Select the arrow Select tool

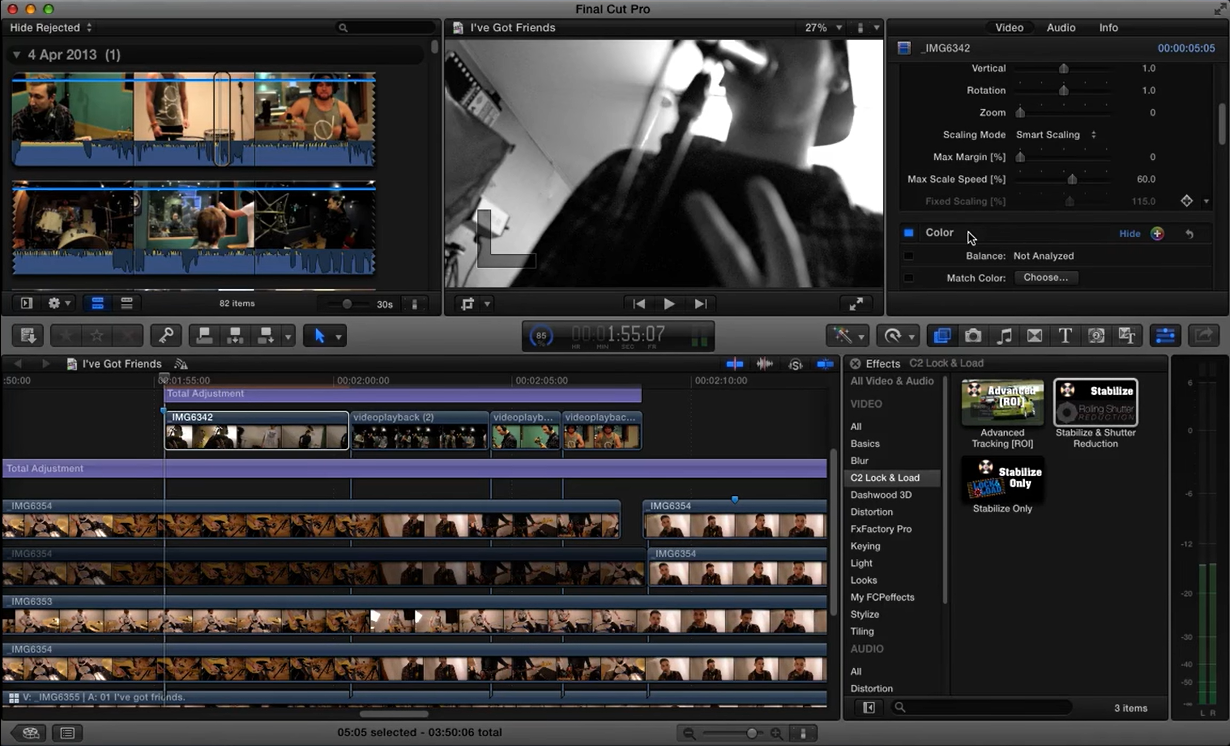point(320,336)
